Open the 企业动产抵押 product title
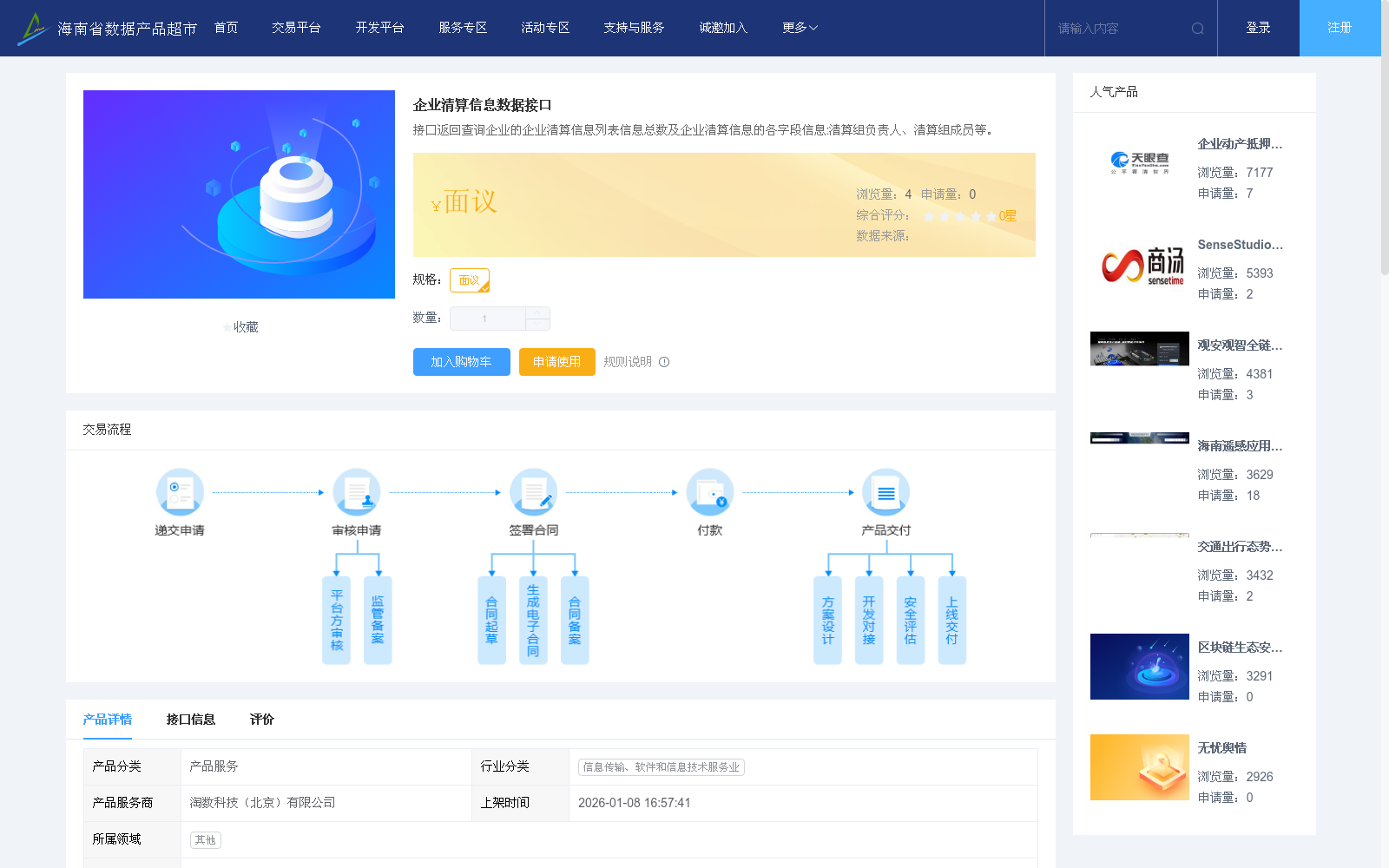The height and width of the screenshot is (868, 1389). coord(1240,144)
